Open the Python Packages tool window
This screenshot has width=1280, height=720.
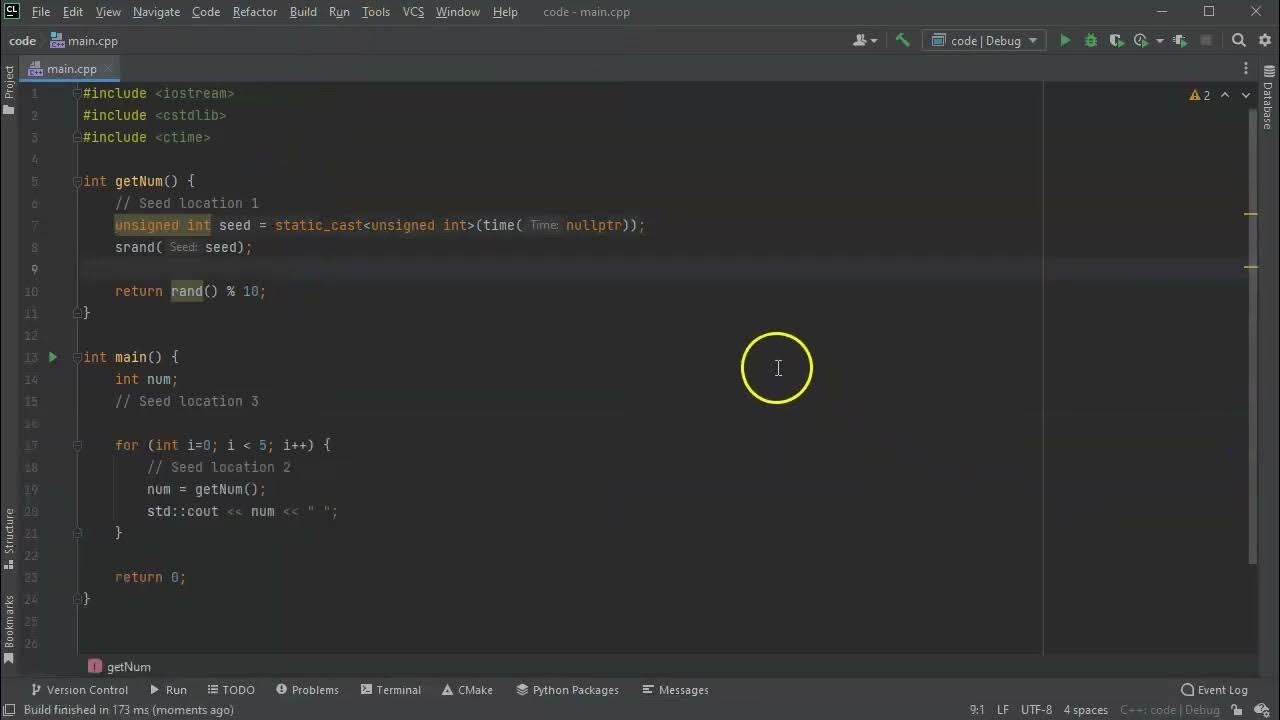pos(568,690)
